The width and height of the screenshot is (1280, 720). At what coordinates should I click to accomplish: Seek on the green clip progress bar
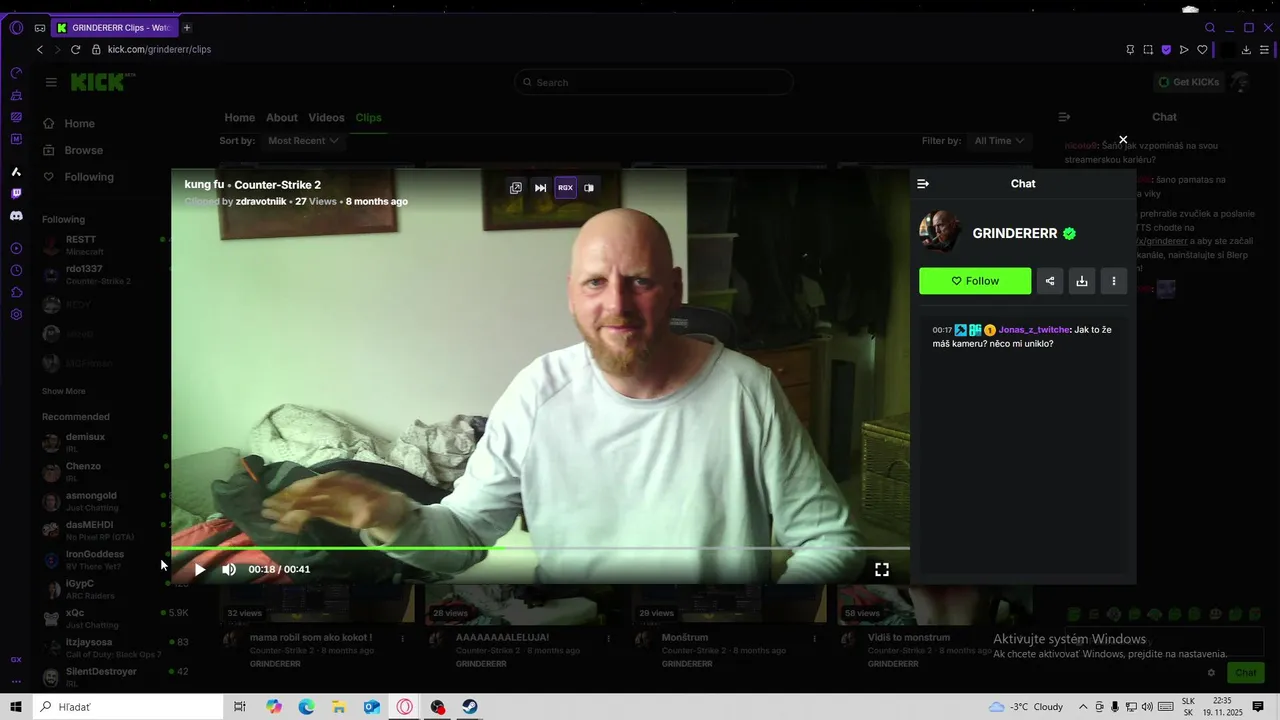(540, 548)
